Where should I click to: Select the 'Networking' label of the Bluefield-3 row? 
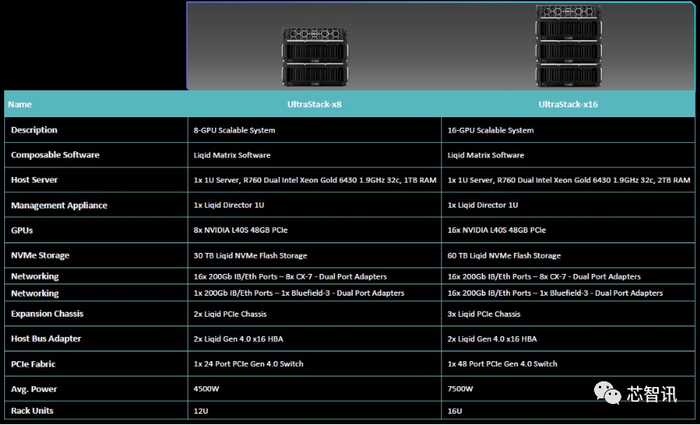coord(35,293)
